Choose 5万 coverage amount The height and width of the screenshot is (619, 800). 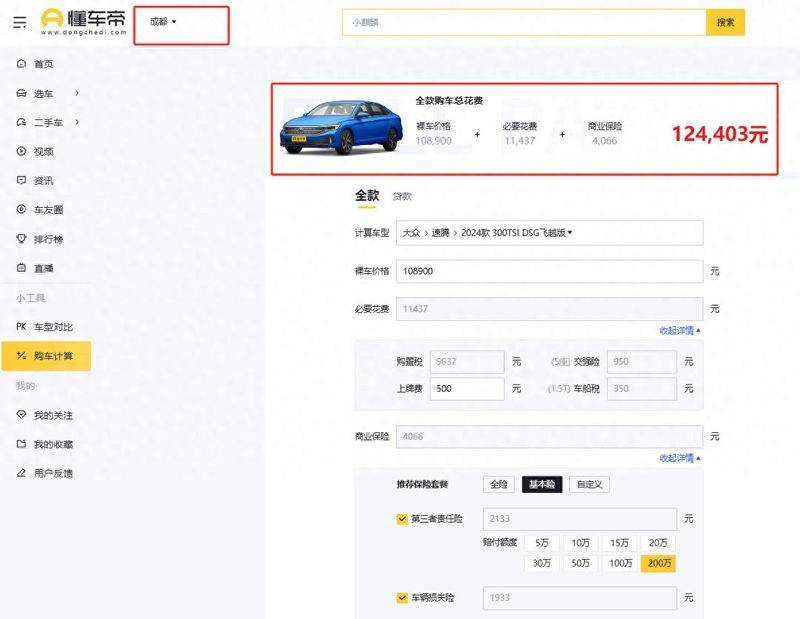(542, 543)
